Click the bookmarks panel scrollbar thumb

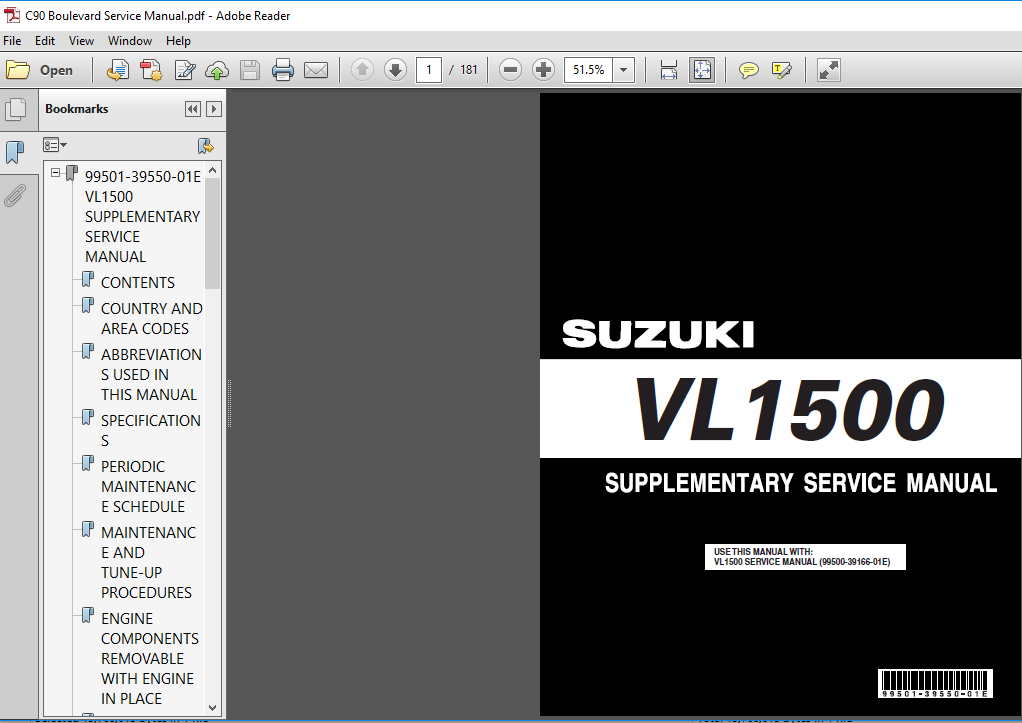(212, 233)
